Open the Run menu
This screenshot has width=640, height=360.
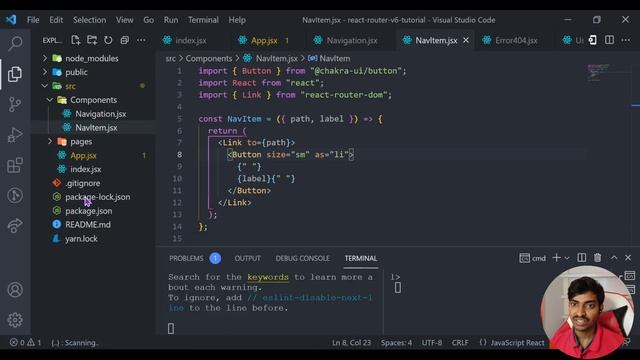pos(171,20)
